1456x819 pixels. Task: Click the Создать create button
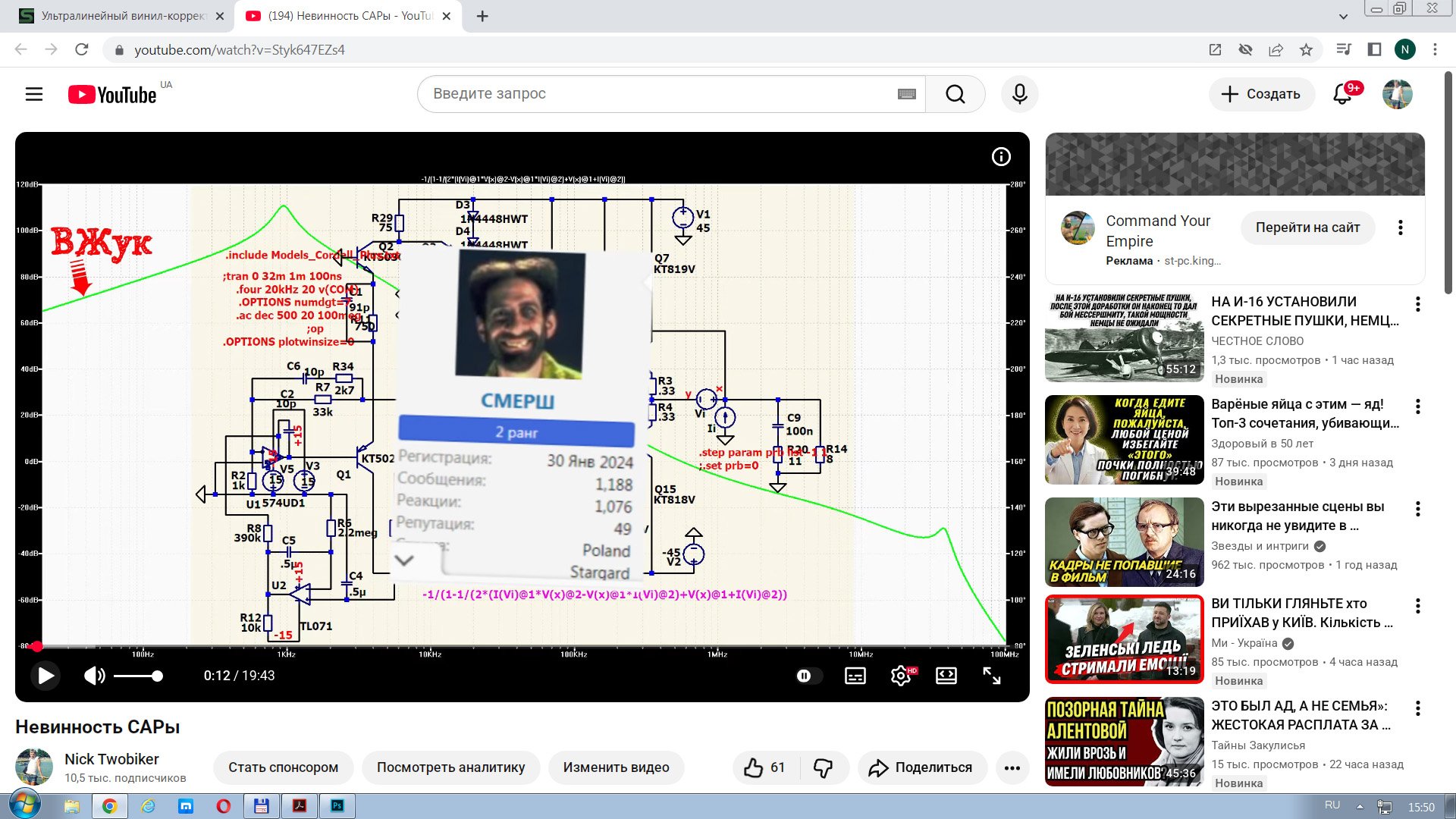(x=1261, y=94)
